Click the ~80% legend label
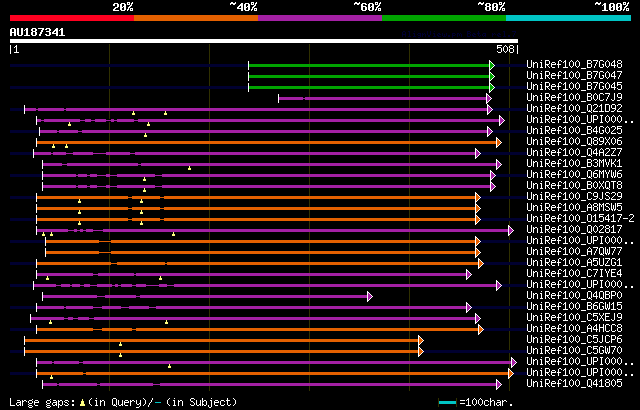This screenshot has height=410, width=640. coord(491,7)
